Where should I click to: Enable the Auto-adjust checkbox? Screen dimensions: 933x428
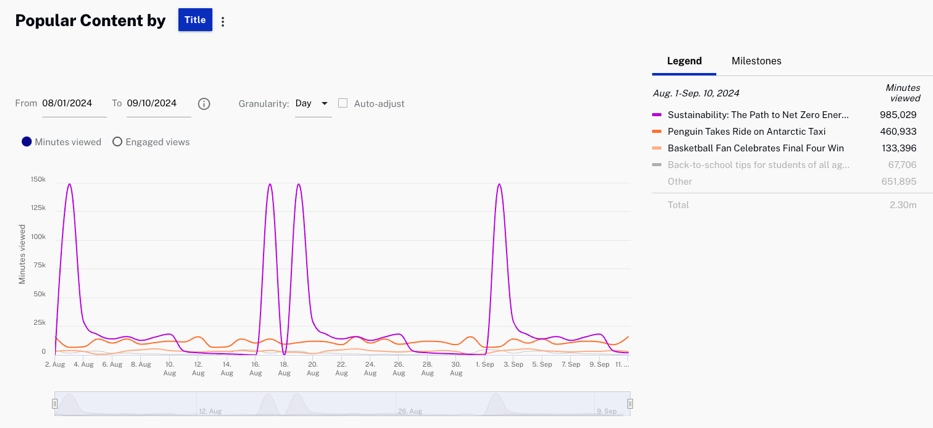343,103
